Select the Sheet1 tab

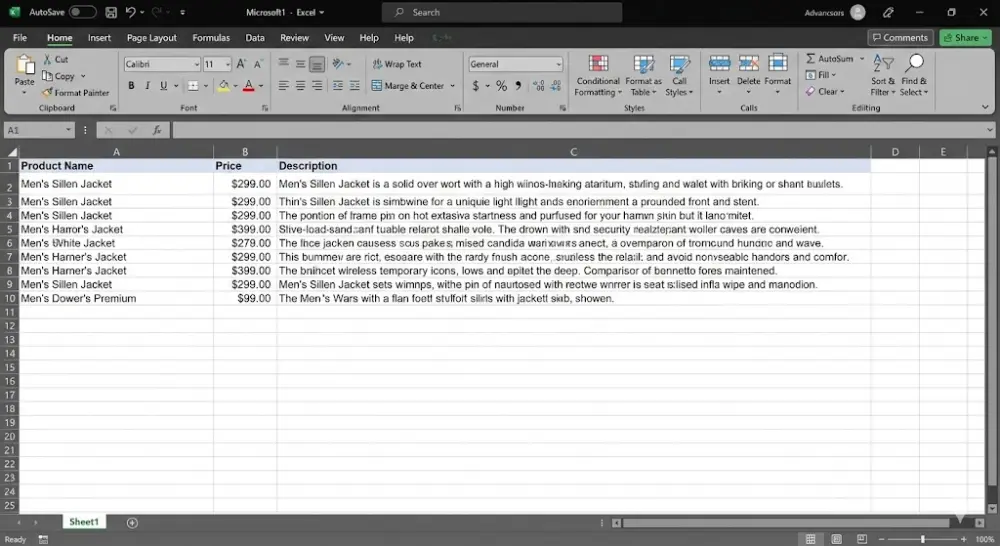84,522
